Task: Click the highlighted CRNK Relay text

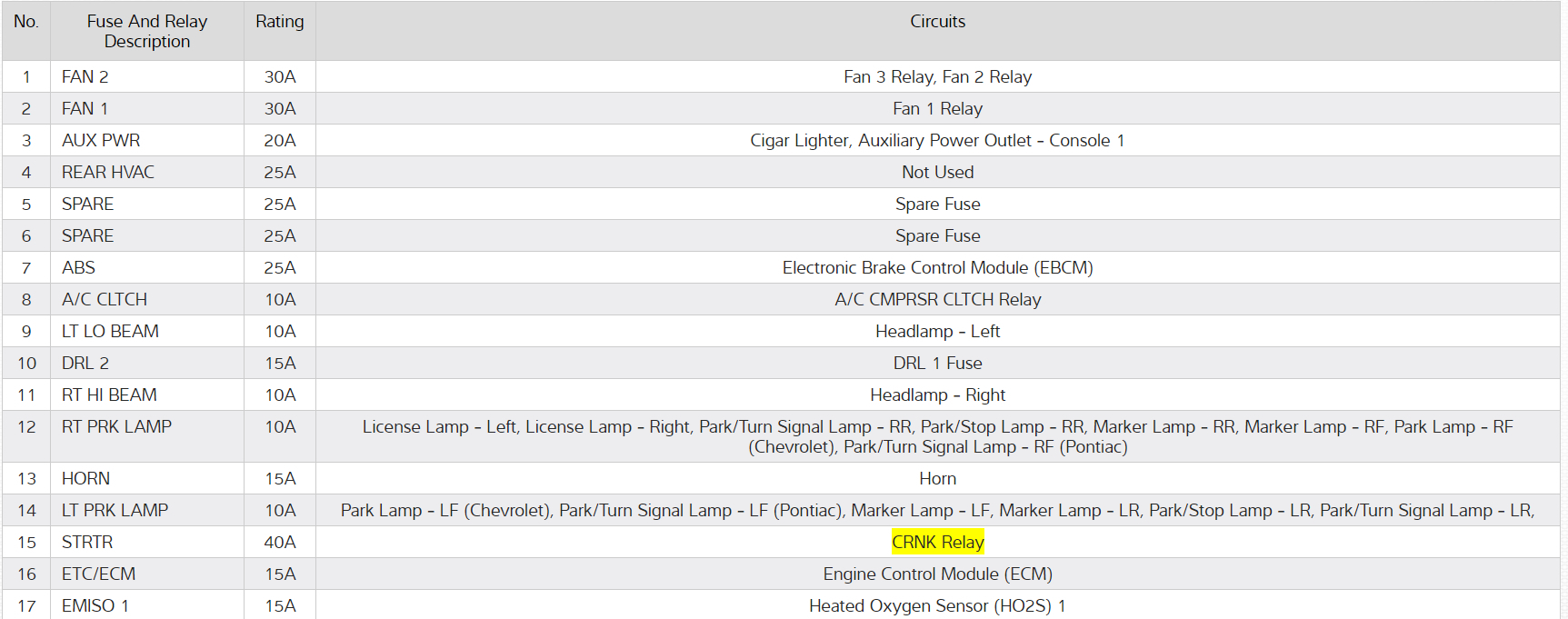Action: (x=937, y=542)
